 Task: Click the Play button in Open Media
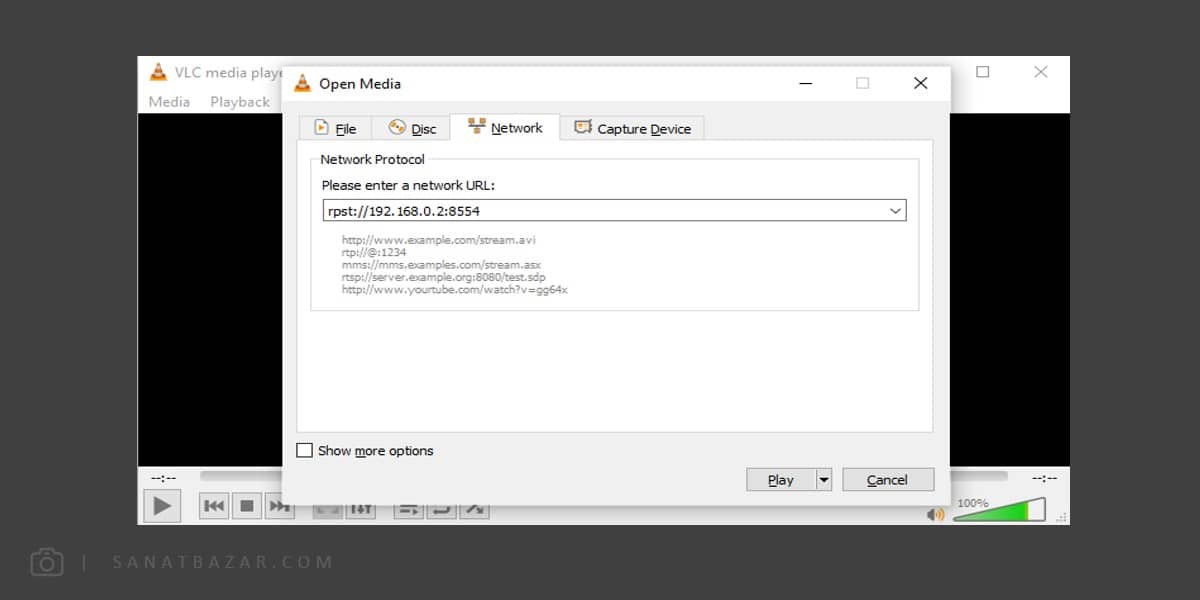click(781, 480)
